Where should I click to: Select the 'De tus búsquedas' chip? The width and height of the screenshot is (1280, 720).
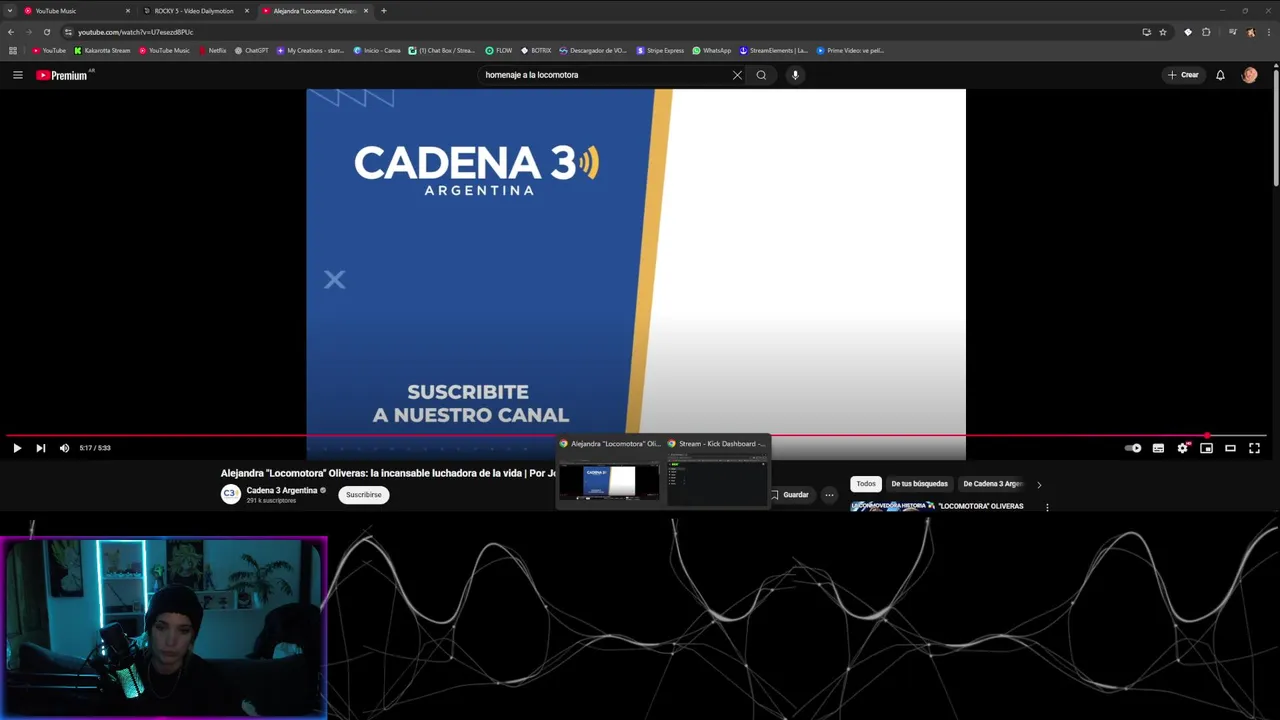pyautogui.click(x=920, y=484)
